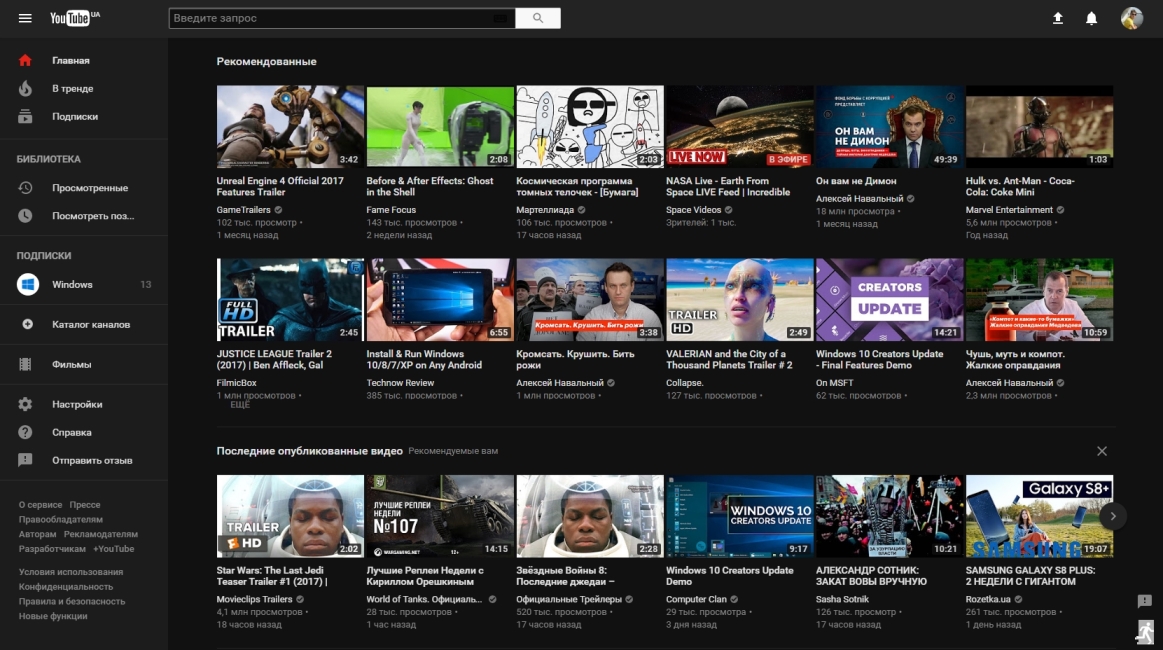Play Windows 10 Creators Update purple thumbnail
This screenshot has height=650, width=1163.
(889, 300)
